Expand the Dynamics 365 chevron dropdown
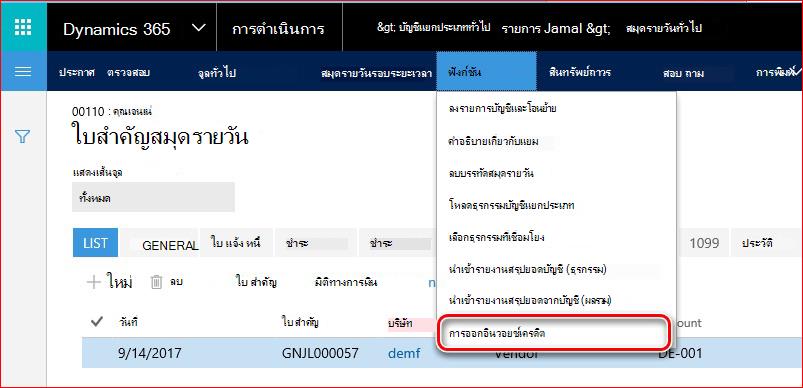Image resolution: width=803 pixels, height=388 pixels. click(199, 28)
